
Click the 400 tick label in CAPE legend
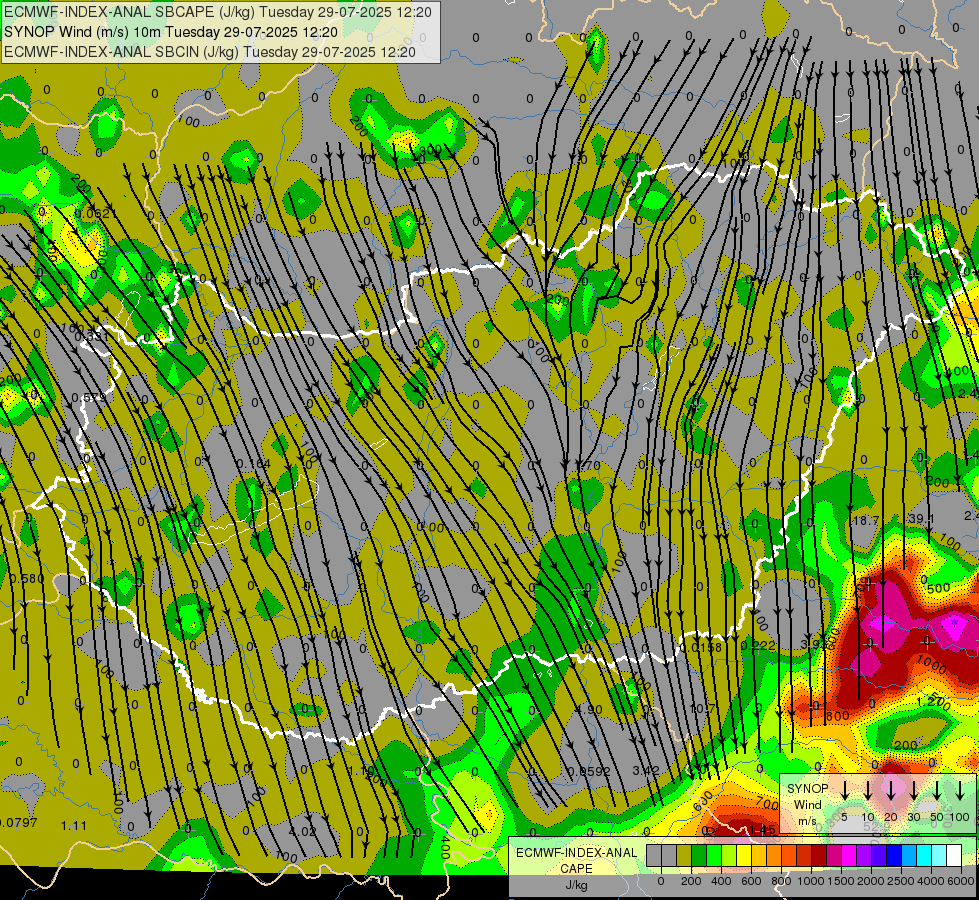point(721,881)
